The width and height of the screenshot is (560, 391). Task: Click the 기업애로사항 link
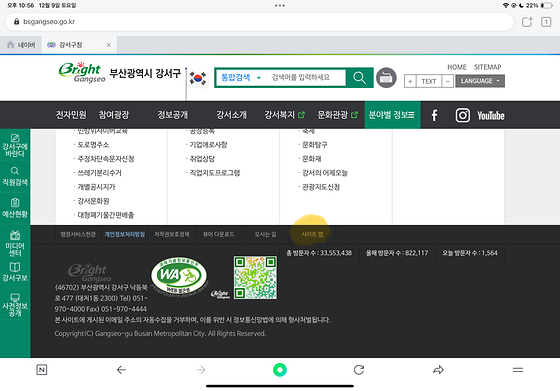[x=208, y=145]
